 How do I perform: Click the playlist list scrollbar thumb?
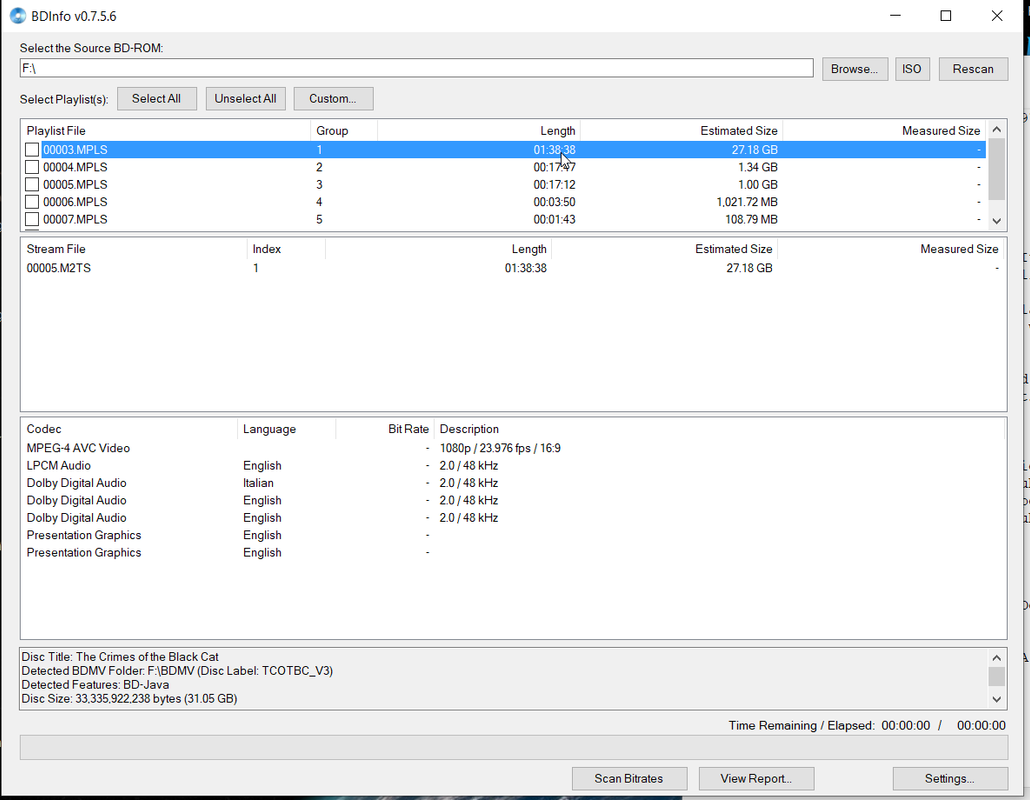(x=996, y=169)
